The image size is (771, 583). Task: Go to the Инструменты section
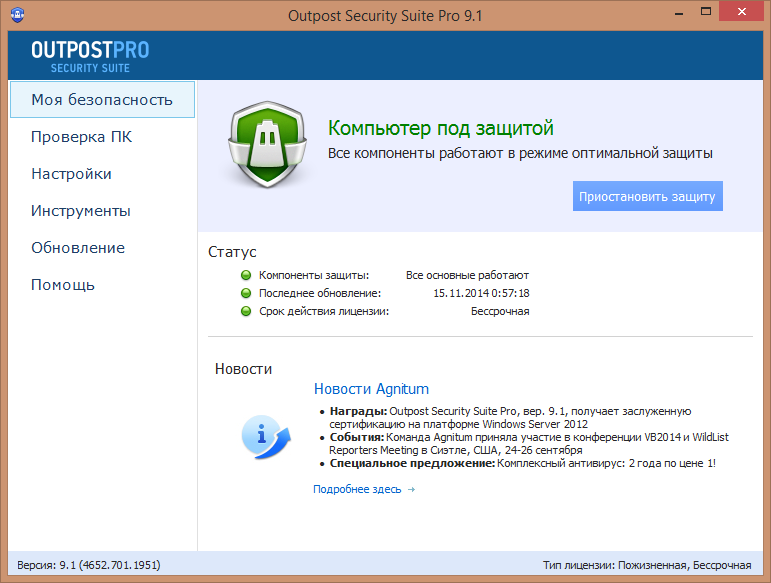[81, 211]
